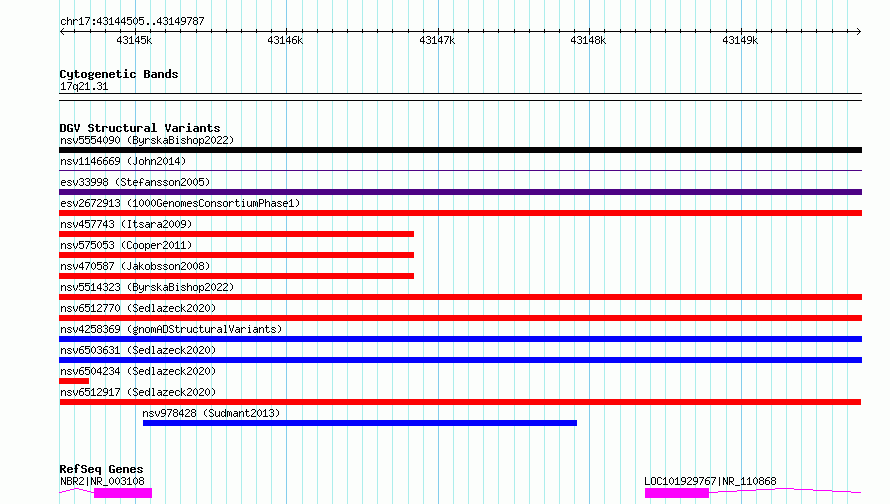Select the red nsv470587 variant bar
Image resolution: width=890 pixels, height=504 pixels.
(237, 276)
